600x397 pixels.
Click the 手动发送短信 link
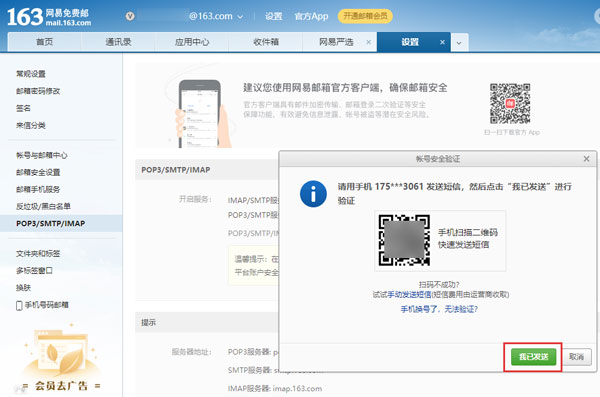click(409, 294)
